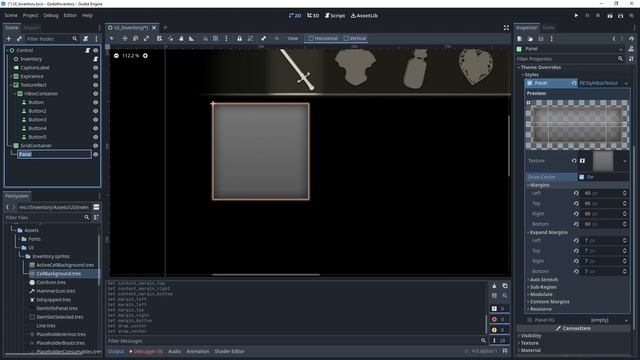Screen dimensions: 640x360
Task: Expand the Visibility section under CanvasItem
Action: click(x=531, y=336)
